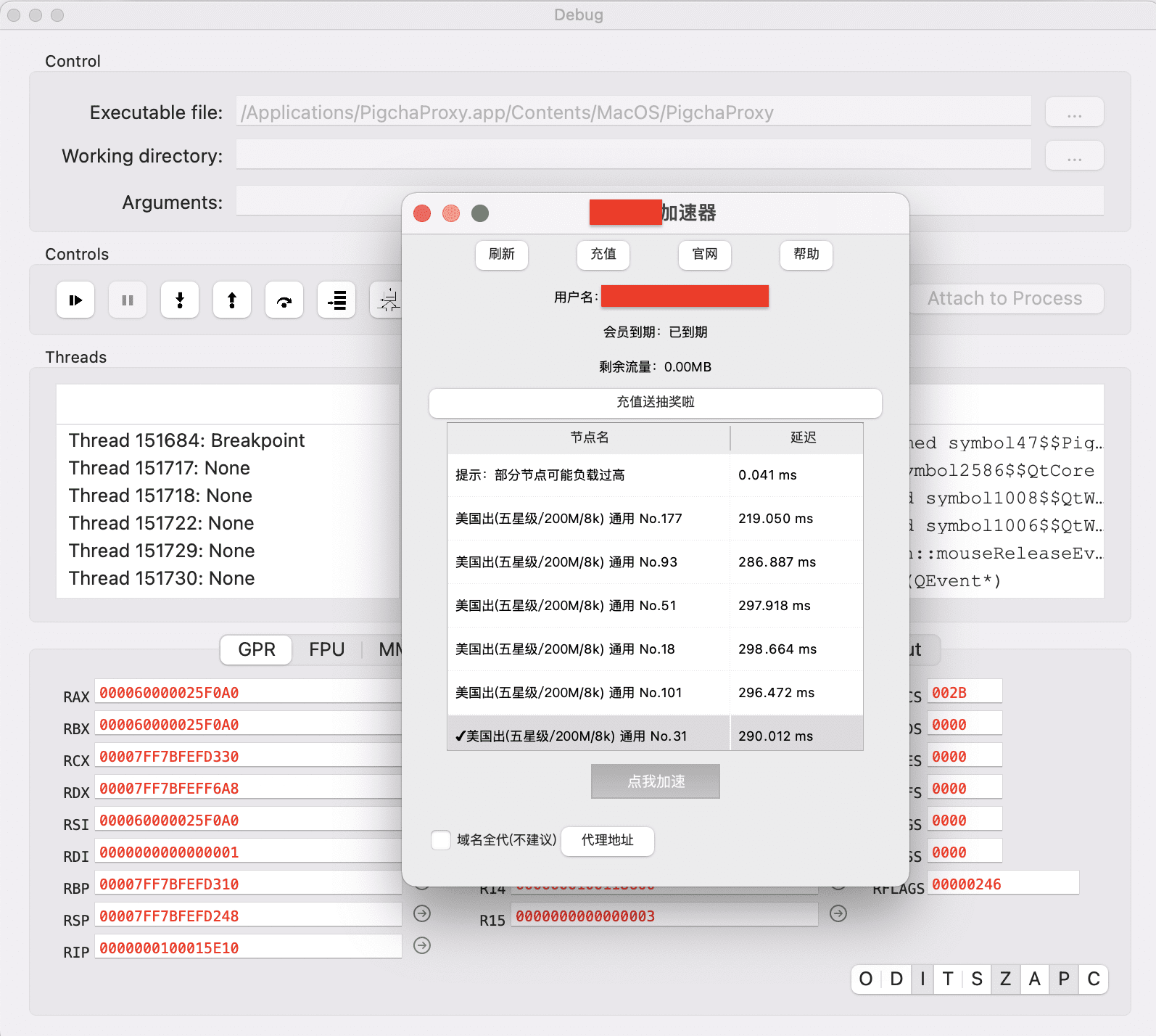The image size is (1156, 1036).
Task: Click the Pause icon in Debug controls
Action: [x=128, y=300]
